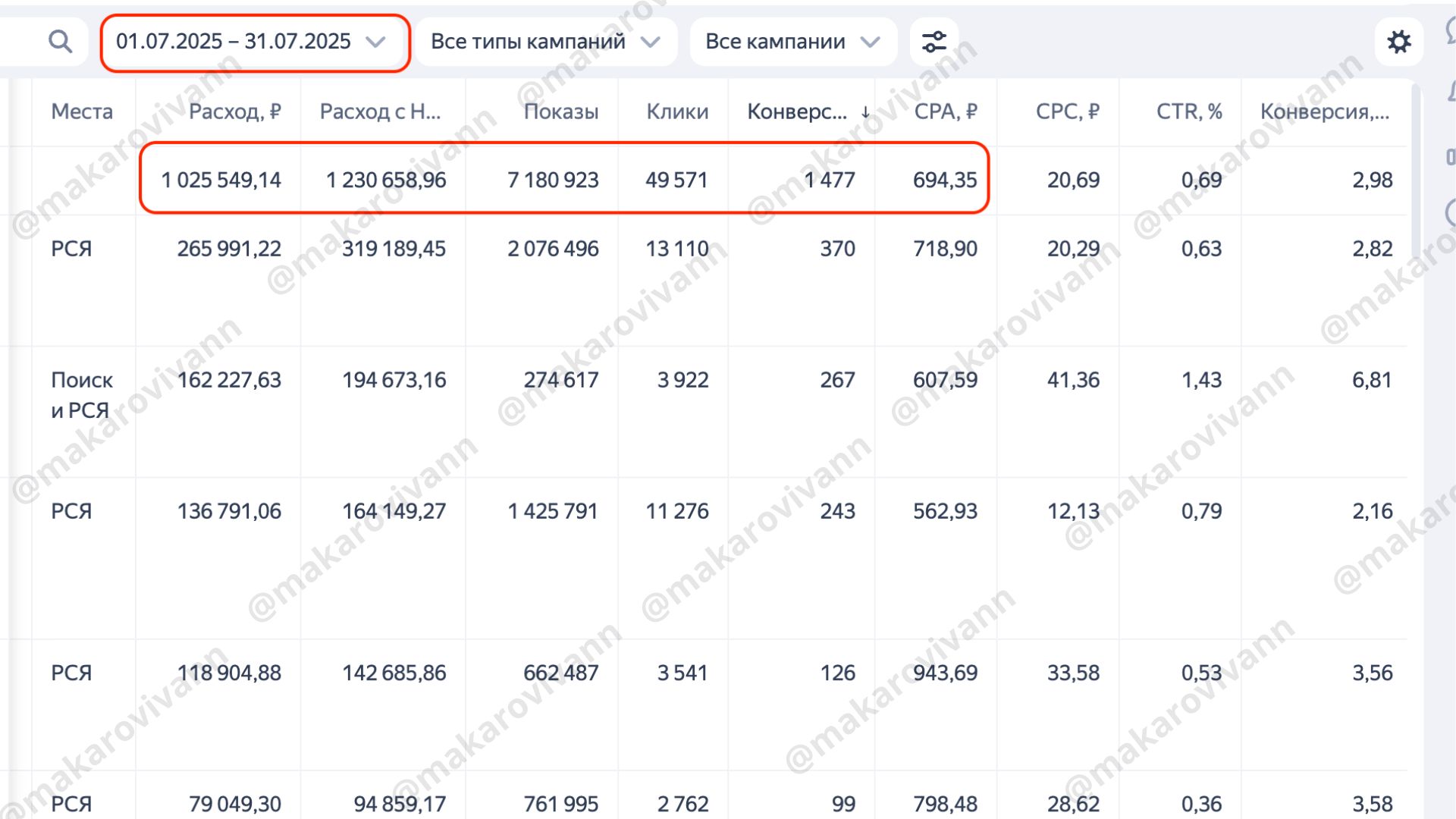Select the Поиск и РСЯ row label
1456x819 pixels.
[x=81, y=394]
